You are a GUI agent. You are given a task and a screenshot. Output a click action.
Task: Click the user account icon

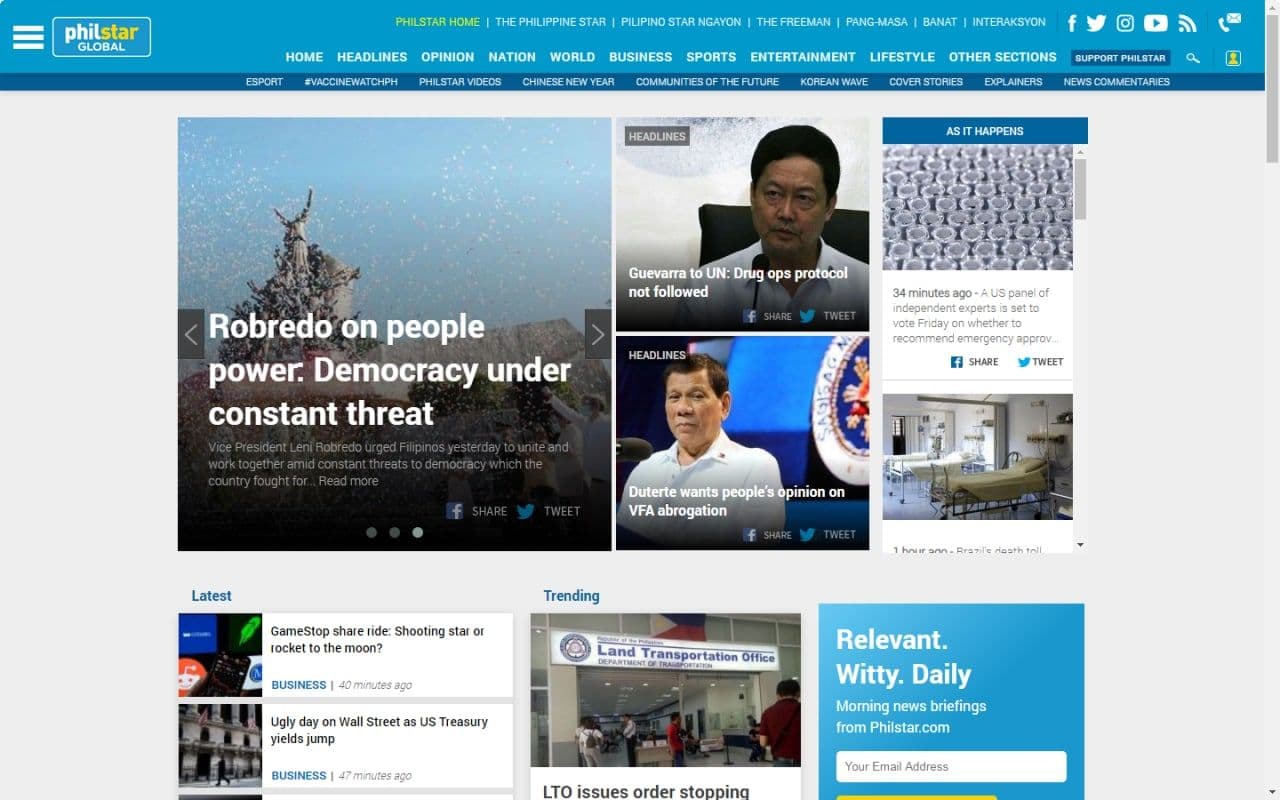(x=1233, y=58)
